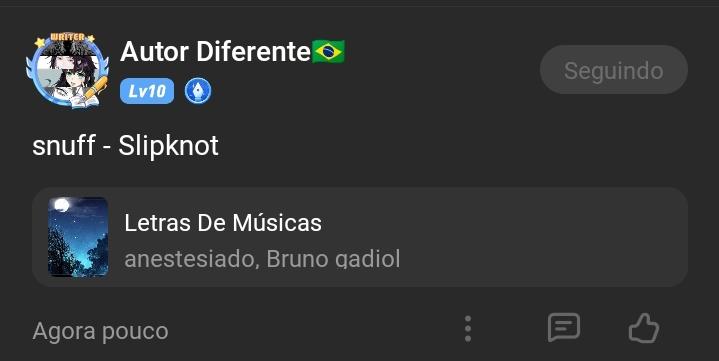Image resolution: width=719 pixels, height=361 pixels.
Task: Open the three-dot options menu
Action: pyautogui.click(x=468, y=328)
